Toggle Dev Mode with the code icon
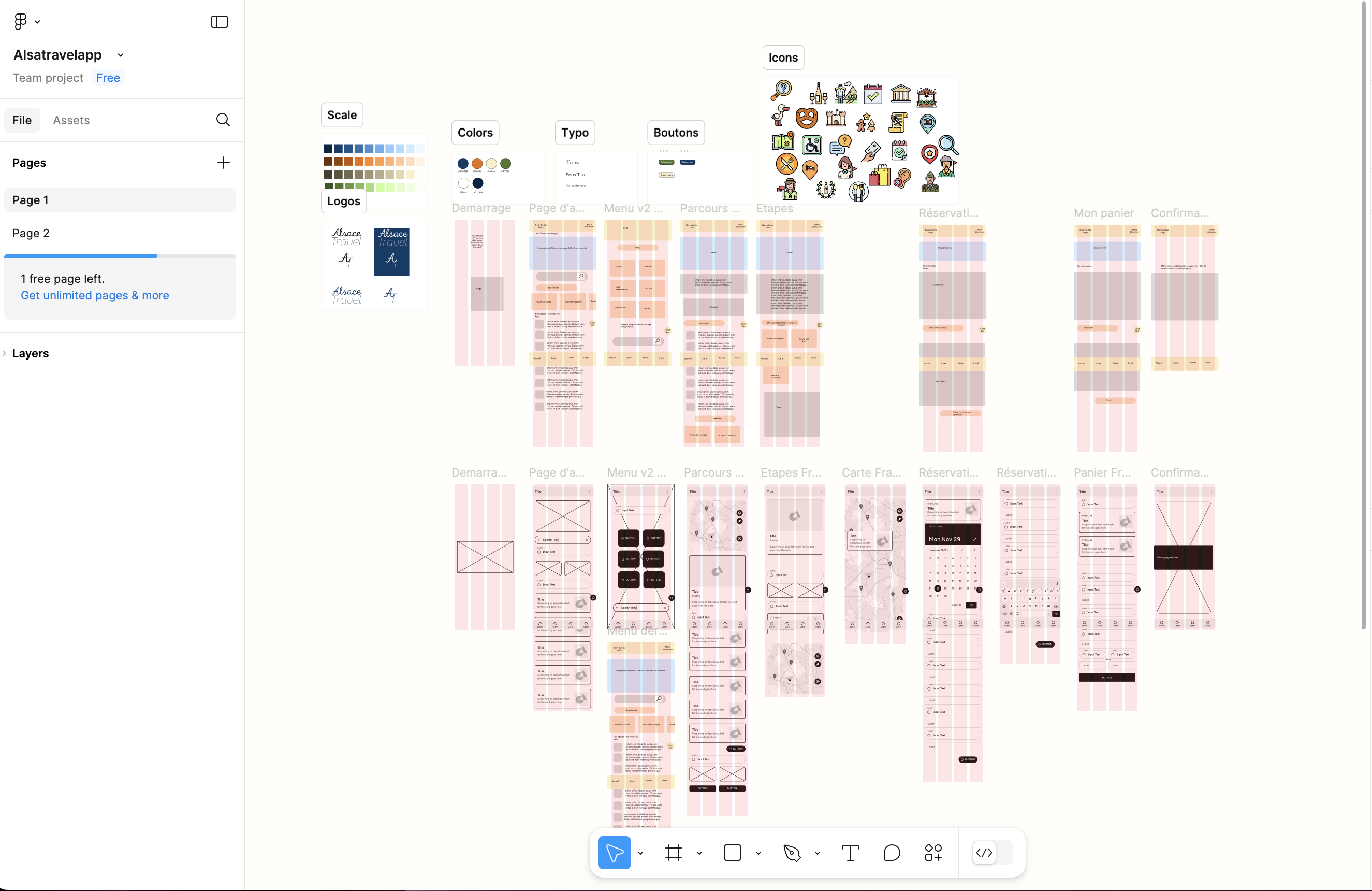 [x=984, y=853]
